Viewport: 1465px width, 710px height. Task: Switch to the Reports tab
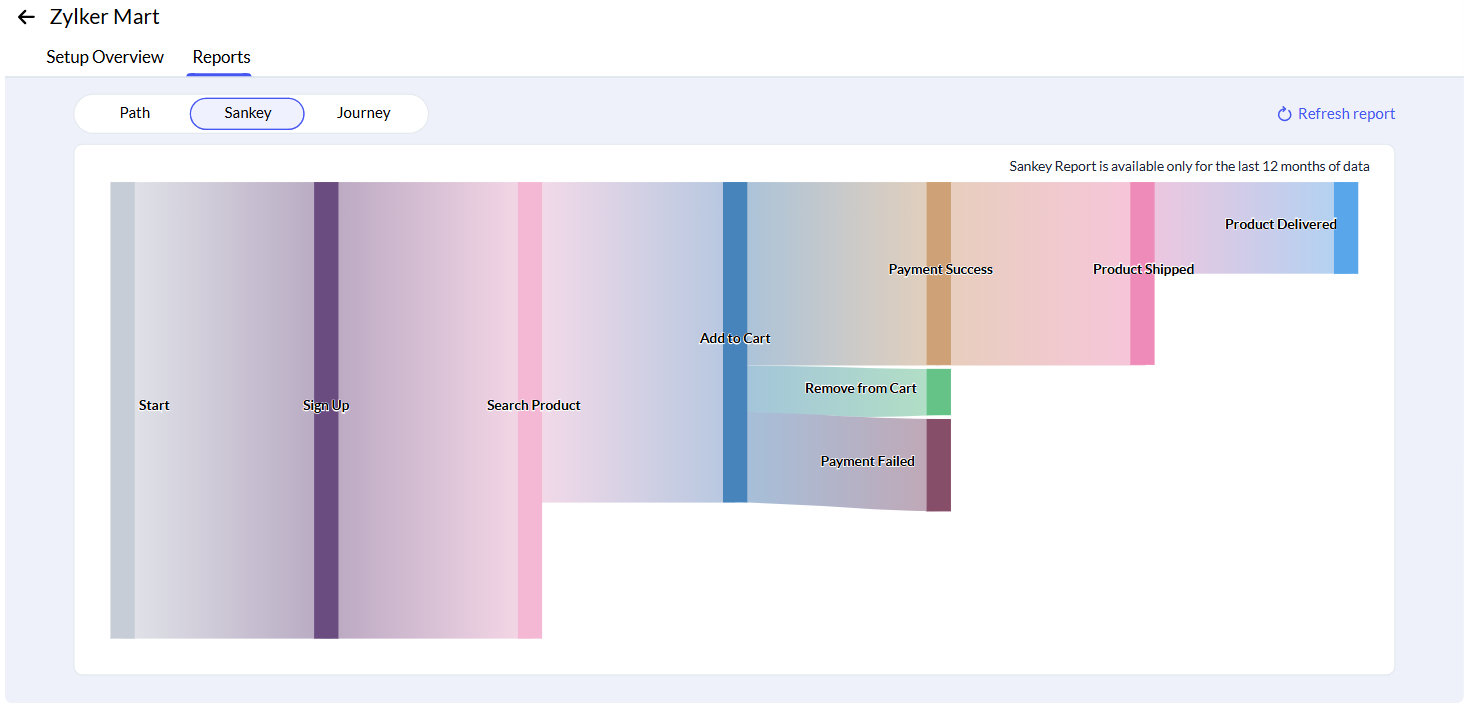coord(221,57)
